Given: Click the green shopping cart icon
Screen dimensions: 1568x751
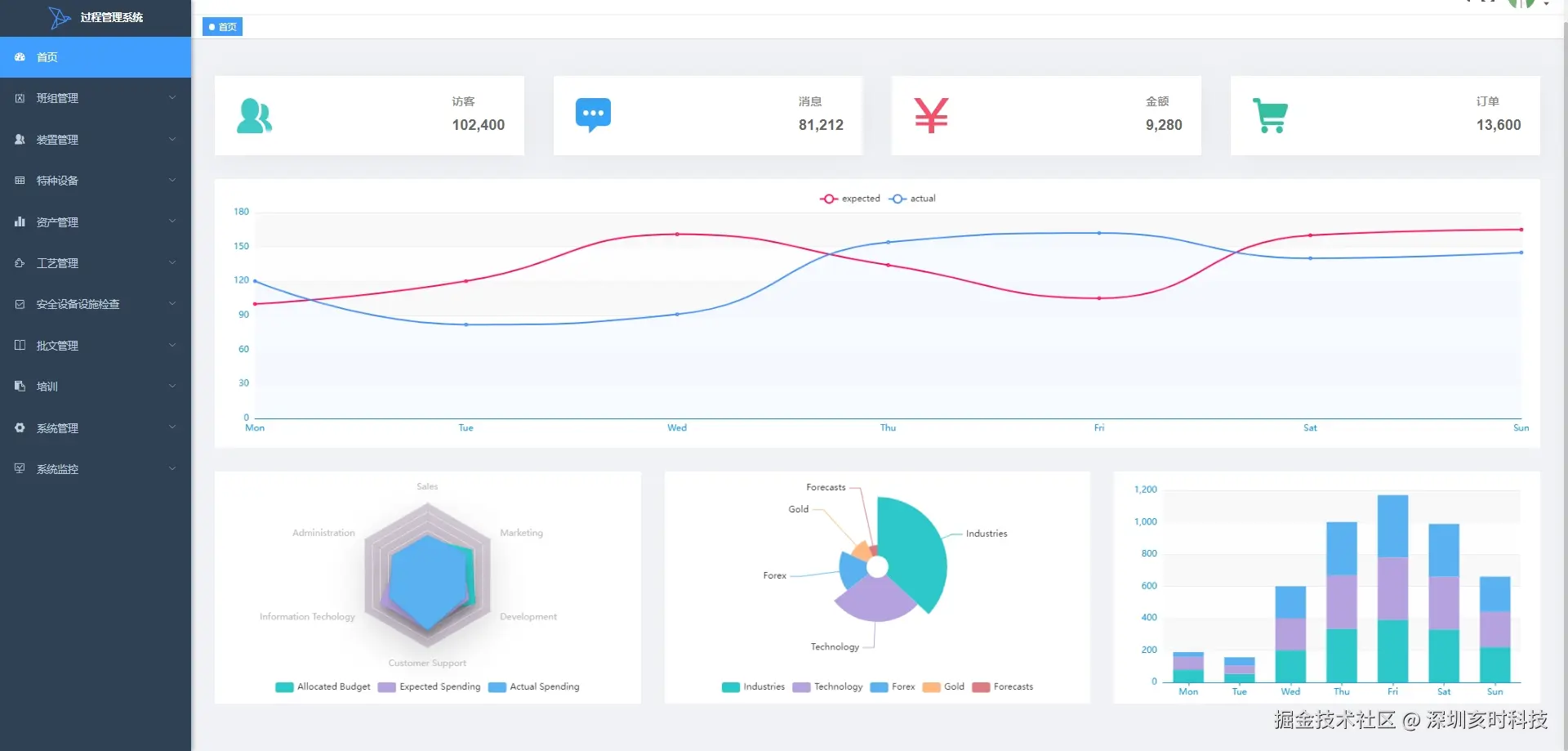Looking at the screenshot, I should tap(1270, 116).
